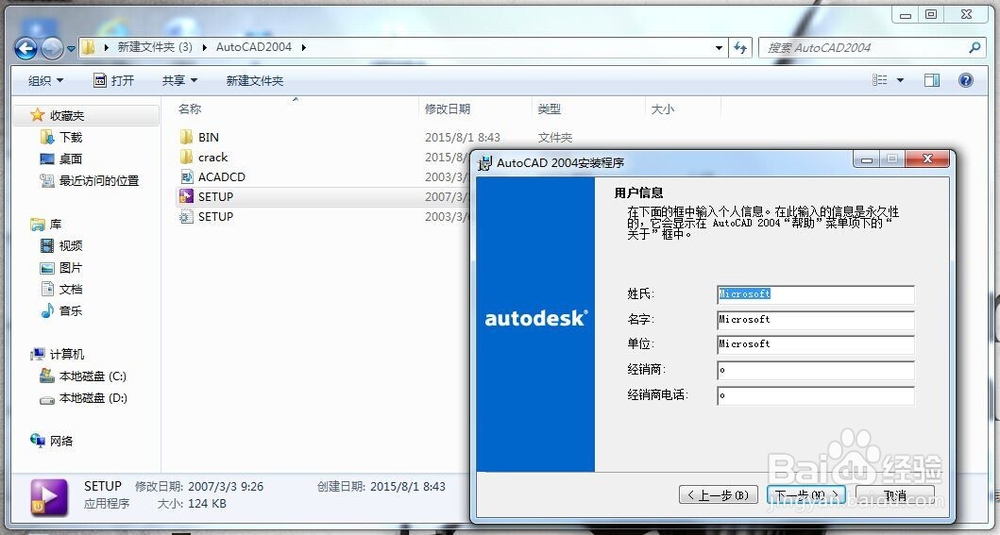Viewport: 1000px width, 535px height.
Task: Click the magnifier icon in the search box
Action: pyautogui.click(x=974, y=48)
